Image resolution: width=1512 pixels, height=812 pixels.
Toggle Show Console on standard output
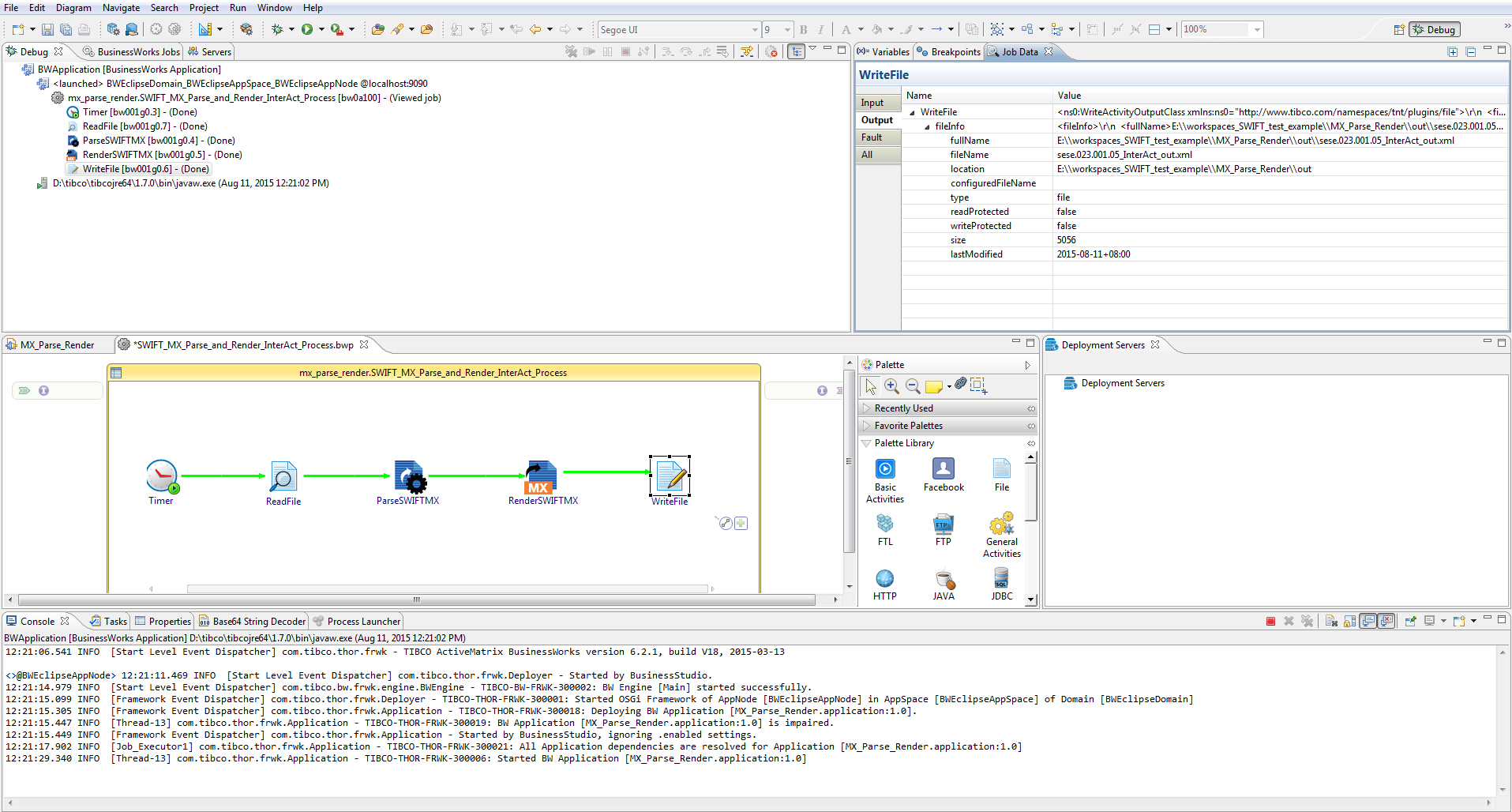click(1368, 621)
